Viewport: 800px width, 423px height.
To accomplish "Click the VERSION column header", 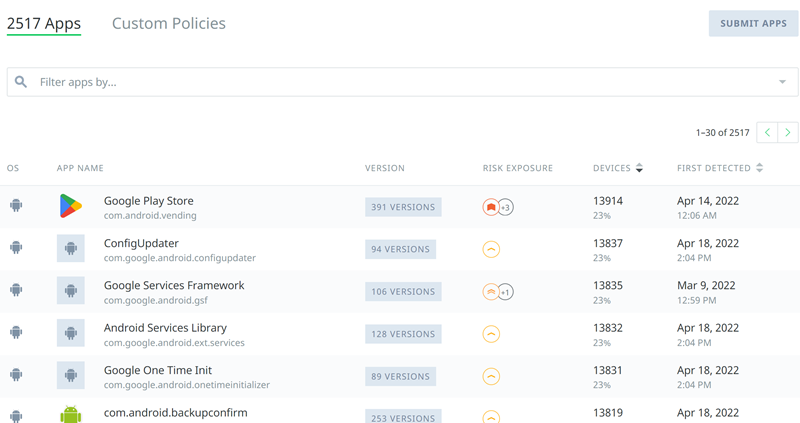I will coord(385,168).
